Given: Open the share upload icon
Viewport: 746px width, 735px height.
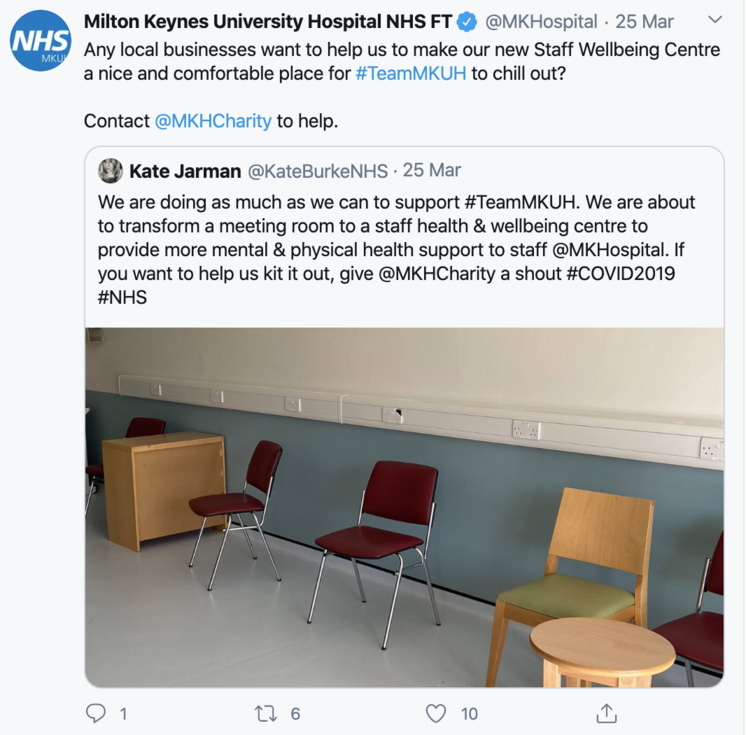Looking at the screenshot, I should (606, 713).
